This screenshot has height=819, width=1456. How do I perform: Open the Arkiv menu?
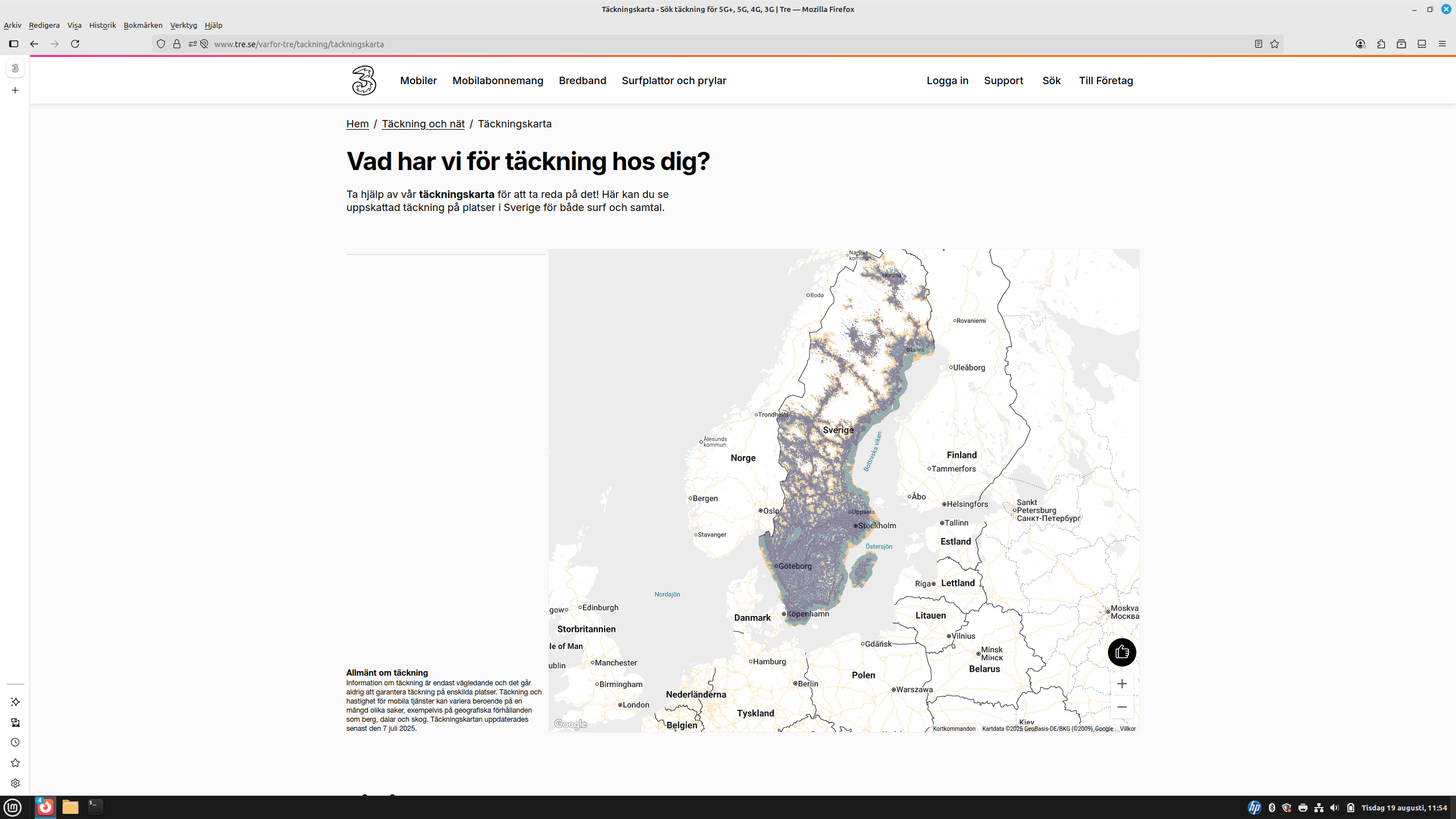tap(13, 25)
